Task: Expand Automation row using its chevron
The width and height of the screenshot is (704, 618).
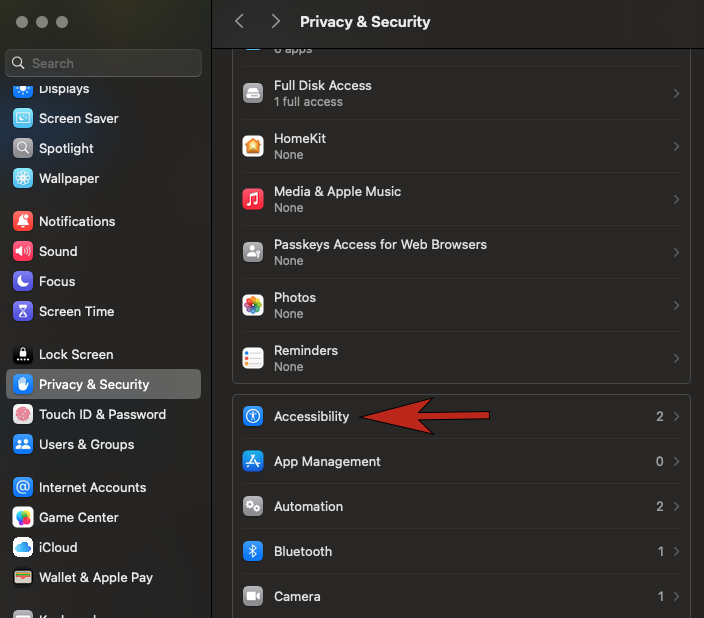Action: [676, 506]
